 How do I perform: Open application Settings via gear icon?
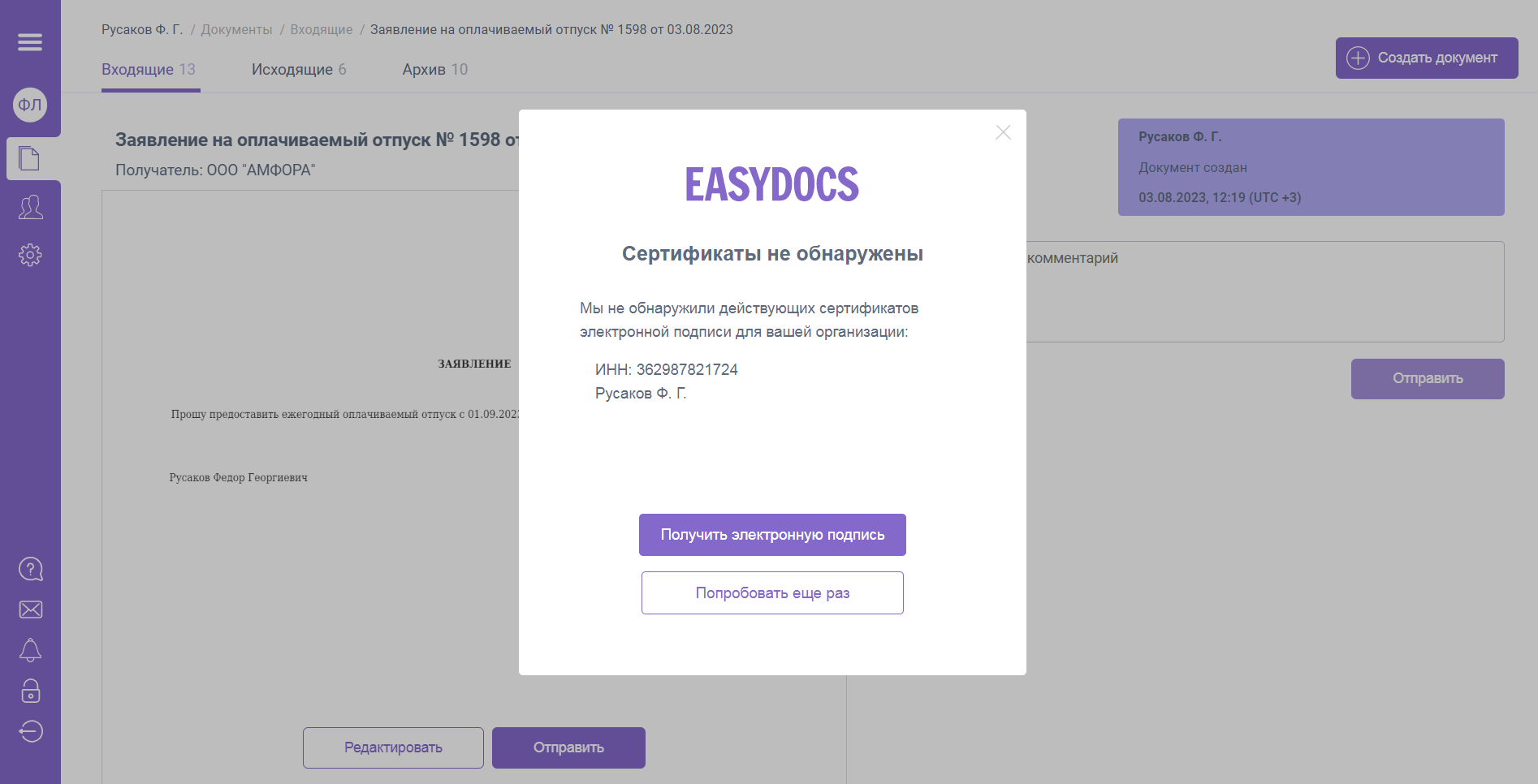tap(30, 255)
